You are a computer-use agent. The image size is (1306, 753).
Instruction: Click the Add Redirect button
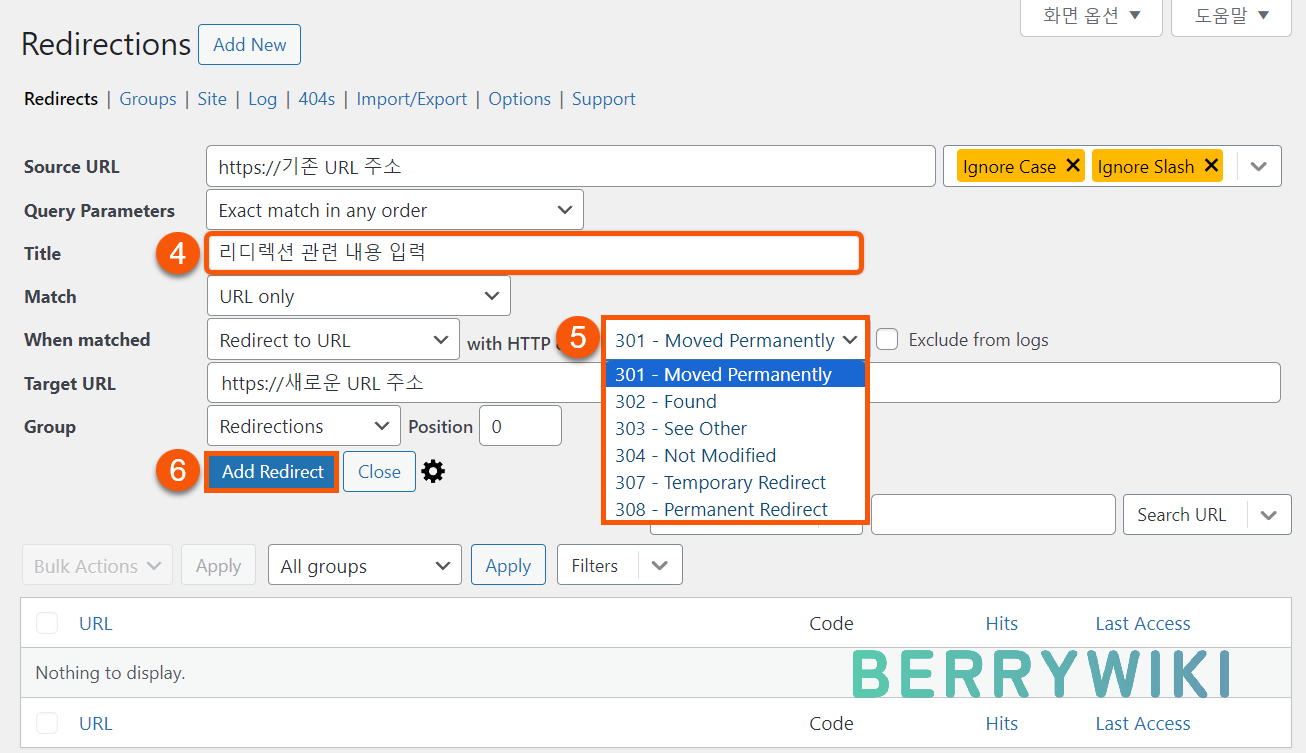[x=273, y=472]
